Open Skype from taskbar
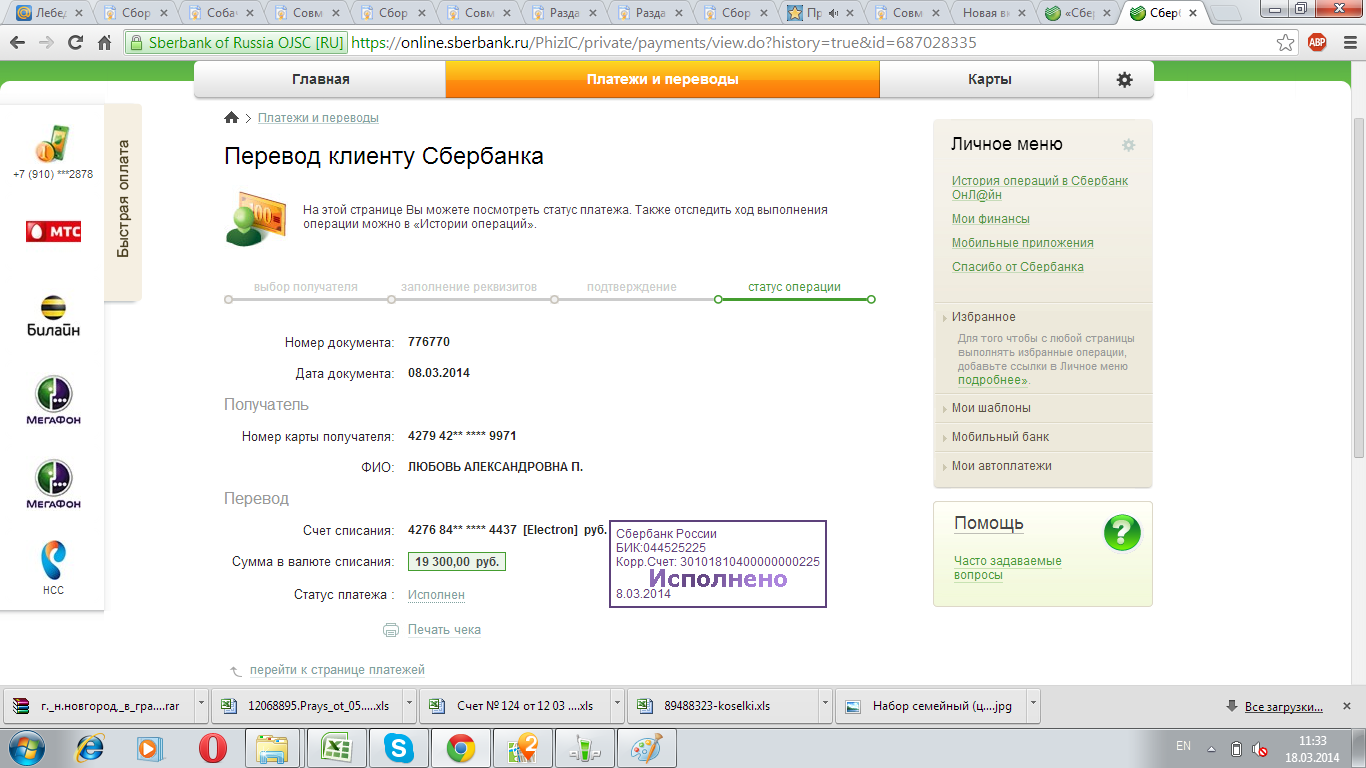 (x=399, y=748)
